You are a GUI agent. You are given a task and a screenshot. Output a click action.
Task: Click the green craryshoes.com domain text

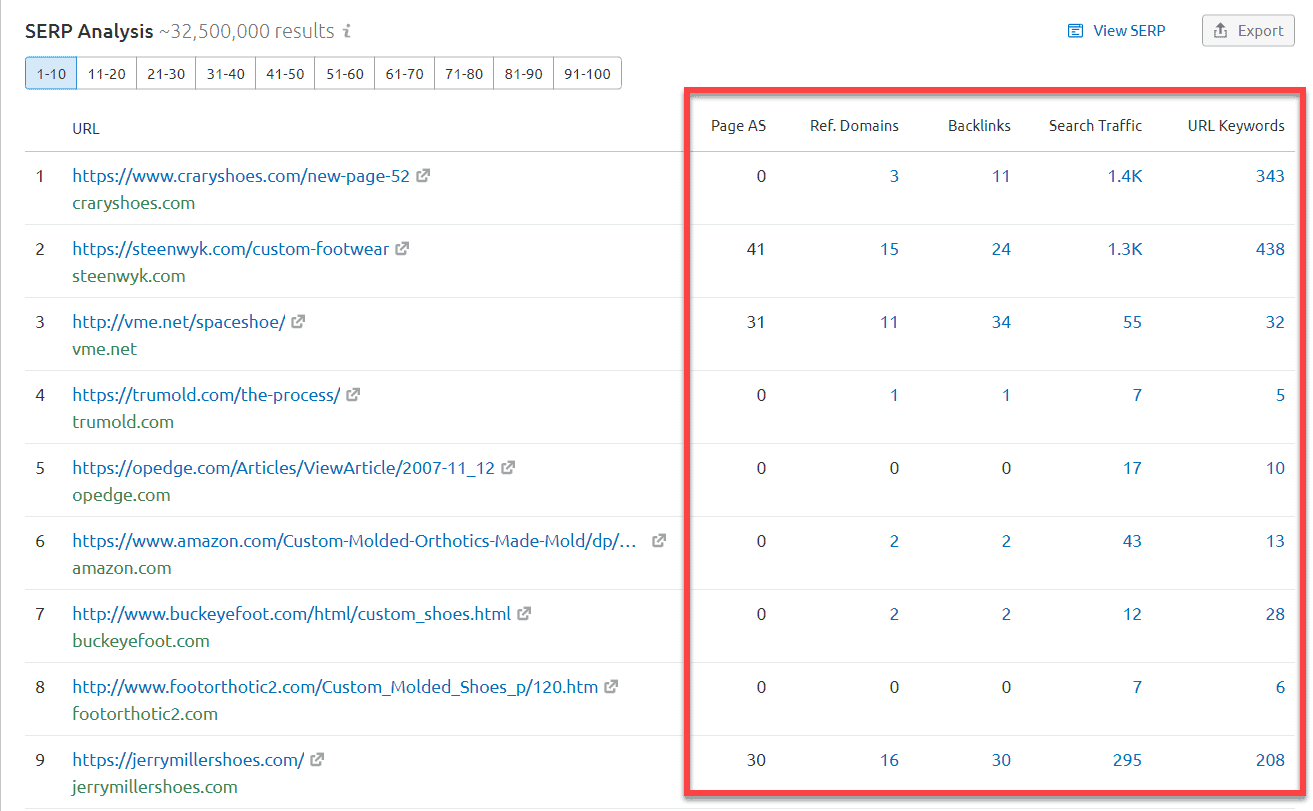coord(133,203)
